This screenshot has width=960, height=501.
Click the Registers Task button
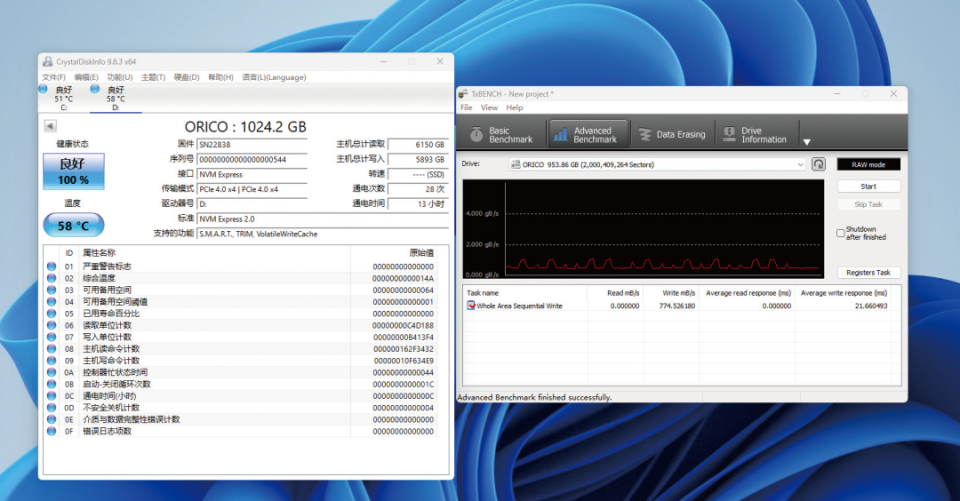[x=868, y=273]
